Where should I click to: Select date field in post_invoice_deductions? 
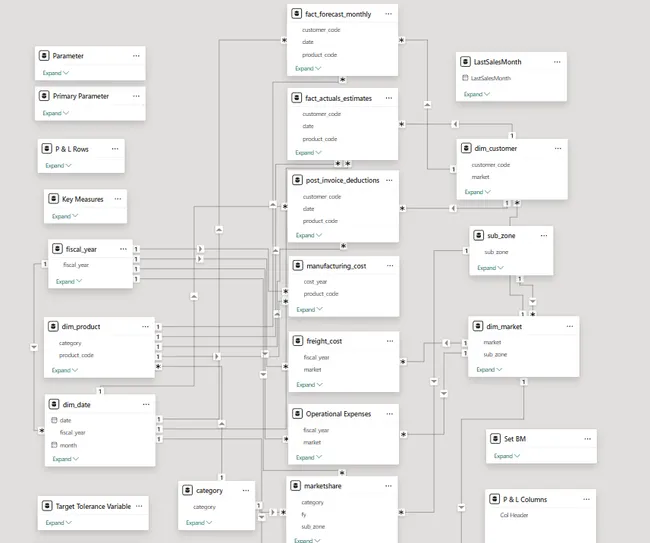pos(308,209)
